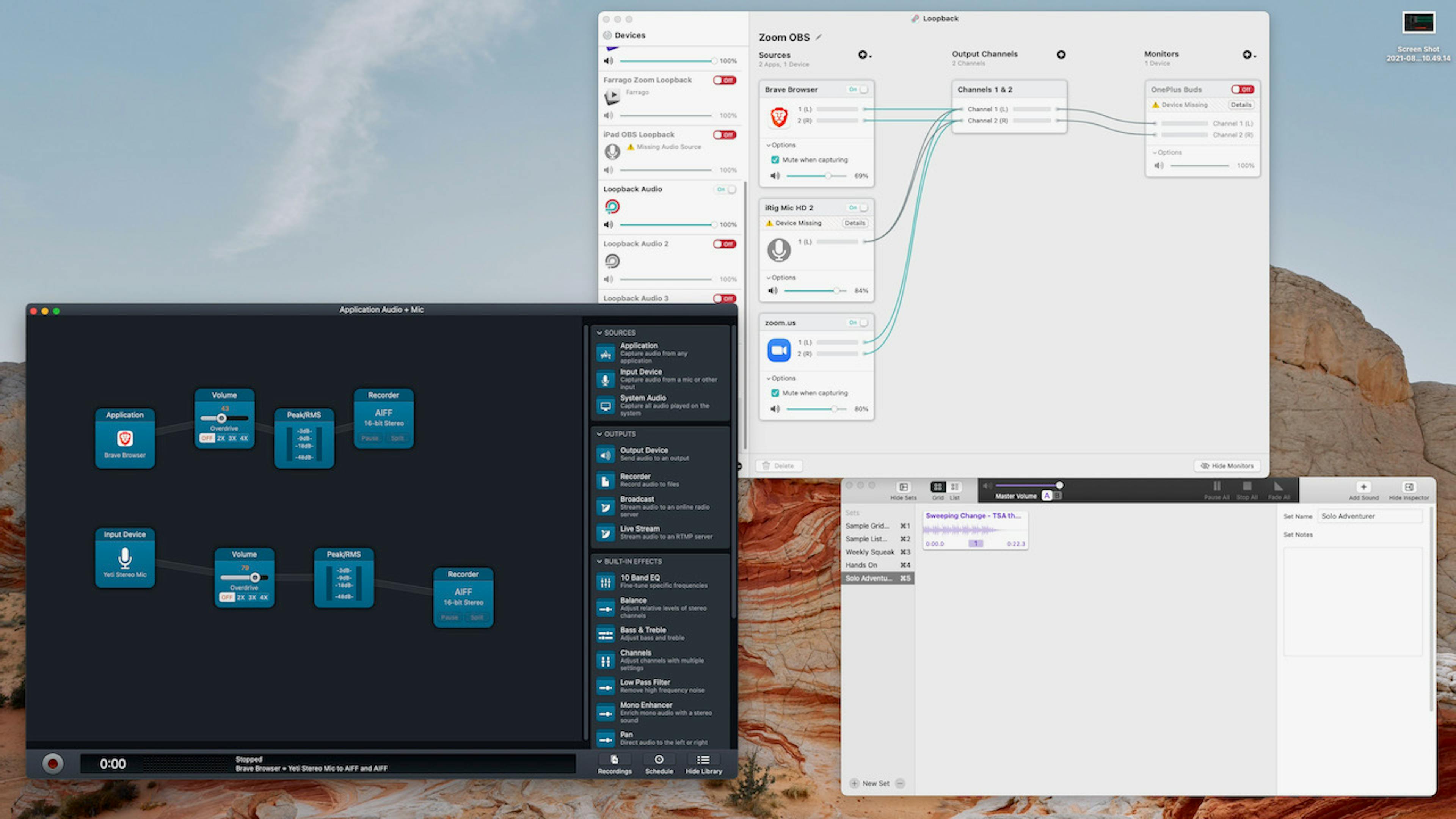This screenshot has height=819, width=1456.
Task: Collapse Options under OnePlus Buds monitor
Action: point(1167,152)
